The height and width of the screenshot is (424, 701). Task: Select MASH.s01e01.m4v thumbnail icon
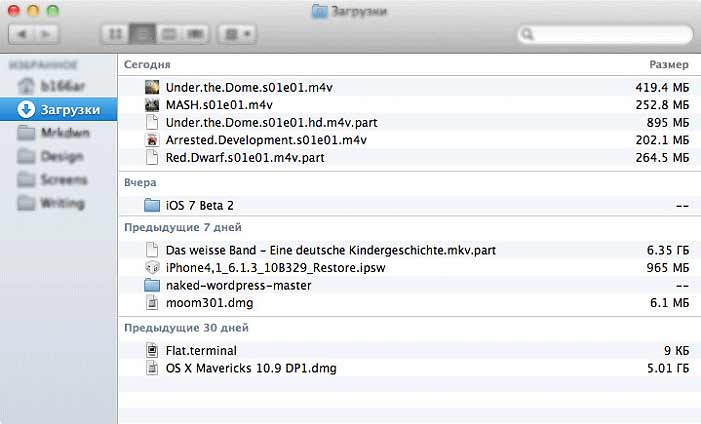pyautogui.click(x=152, y=105)
